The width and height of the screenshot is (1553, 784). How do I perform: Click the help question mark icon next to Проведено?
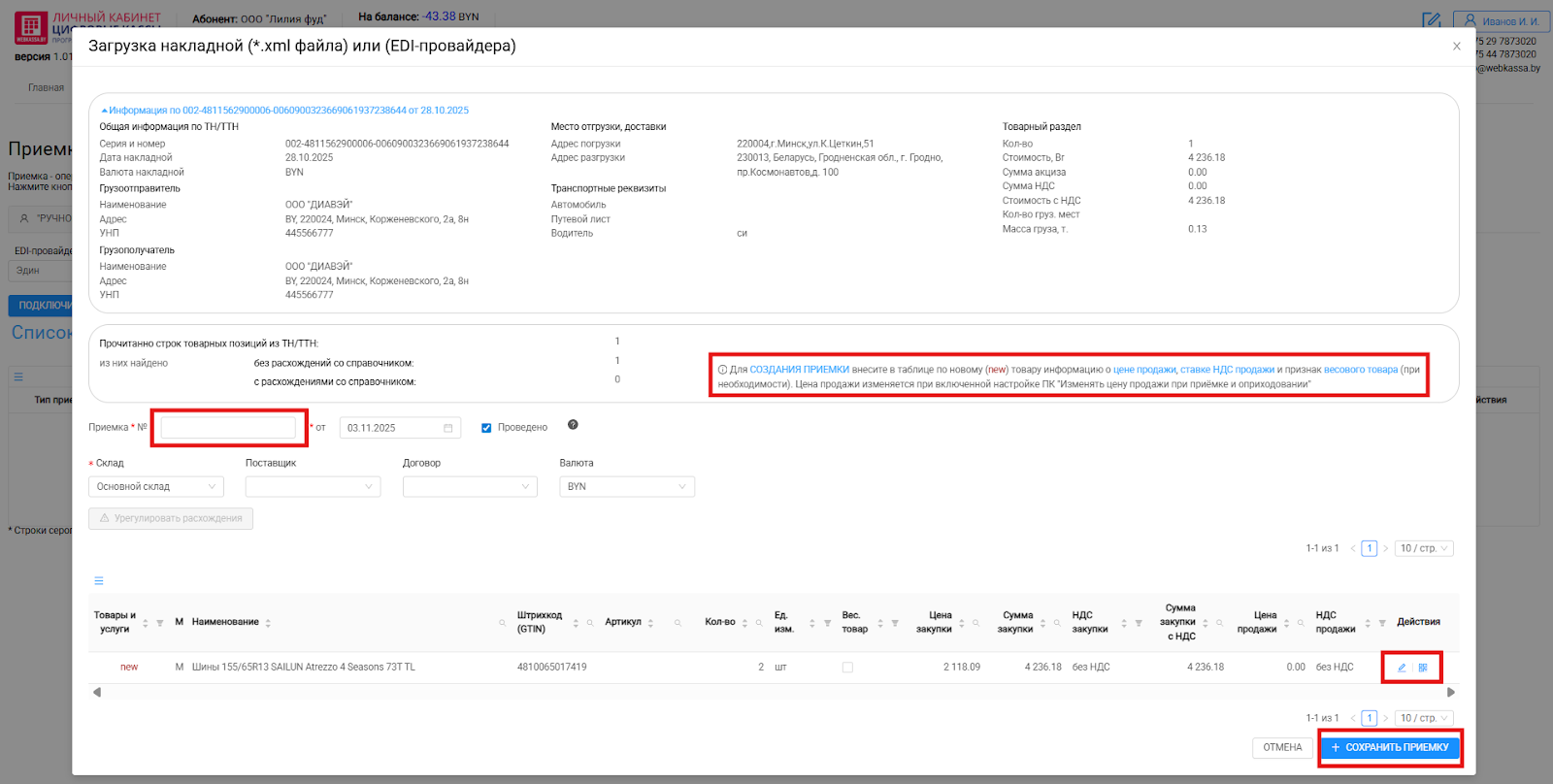573,425
